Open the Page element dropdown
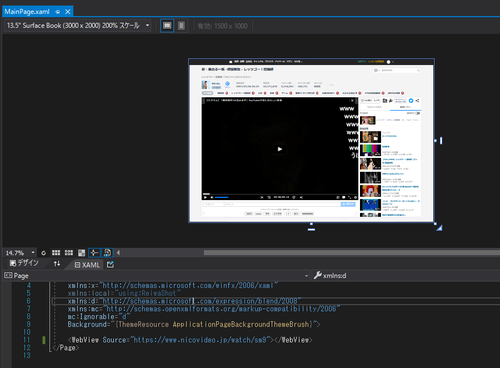Screen dimensions: 500x368 tap(156, 276)
